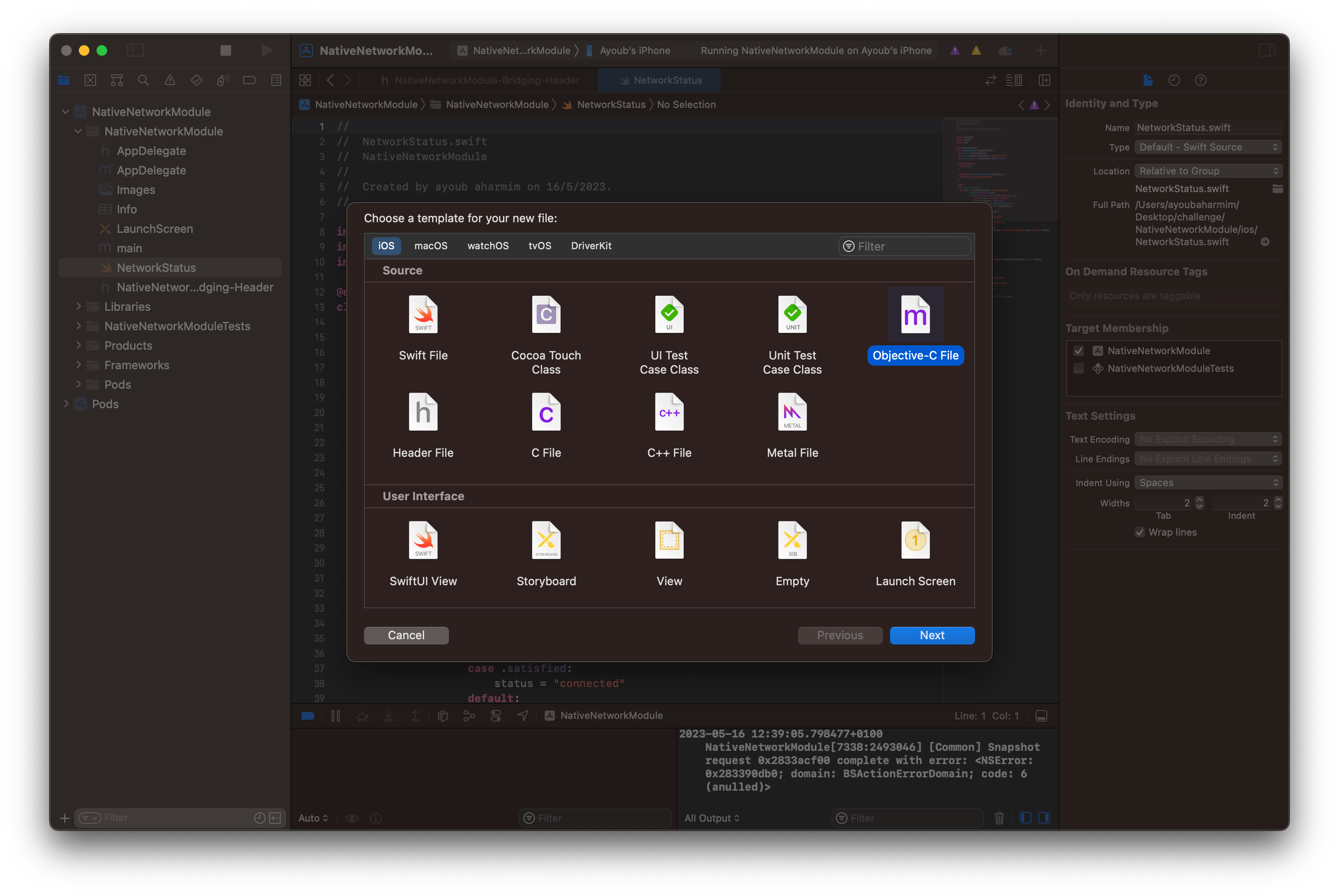1339x896 pixels.
Task: Pause program execution in debug bar
Action: click(336, 715)
